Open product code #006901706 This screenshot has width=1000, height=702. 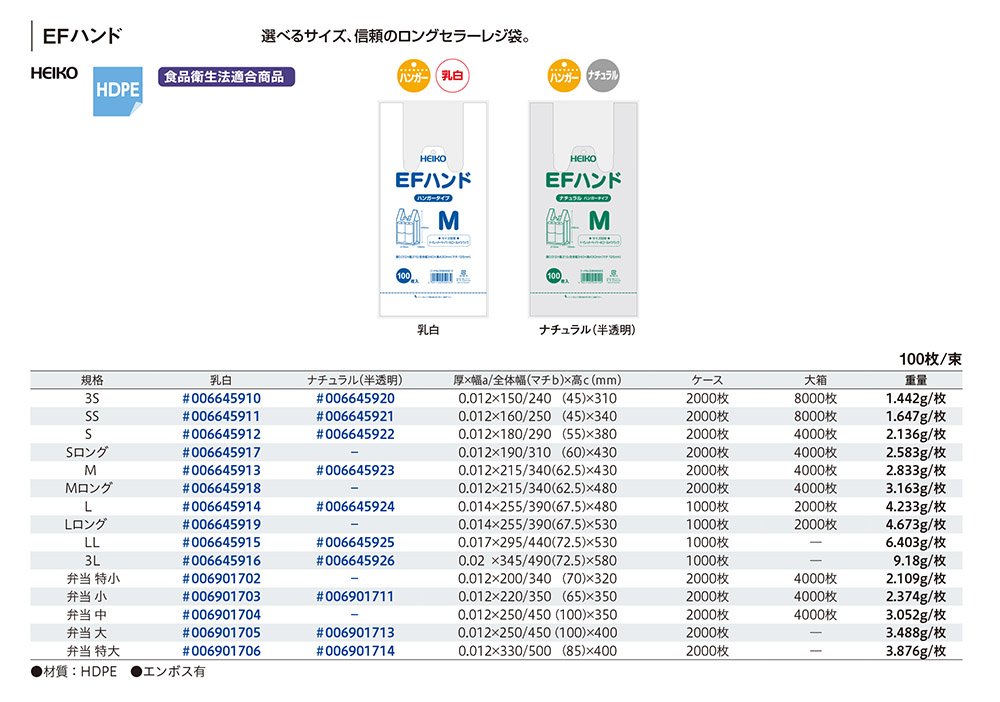221,651
